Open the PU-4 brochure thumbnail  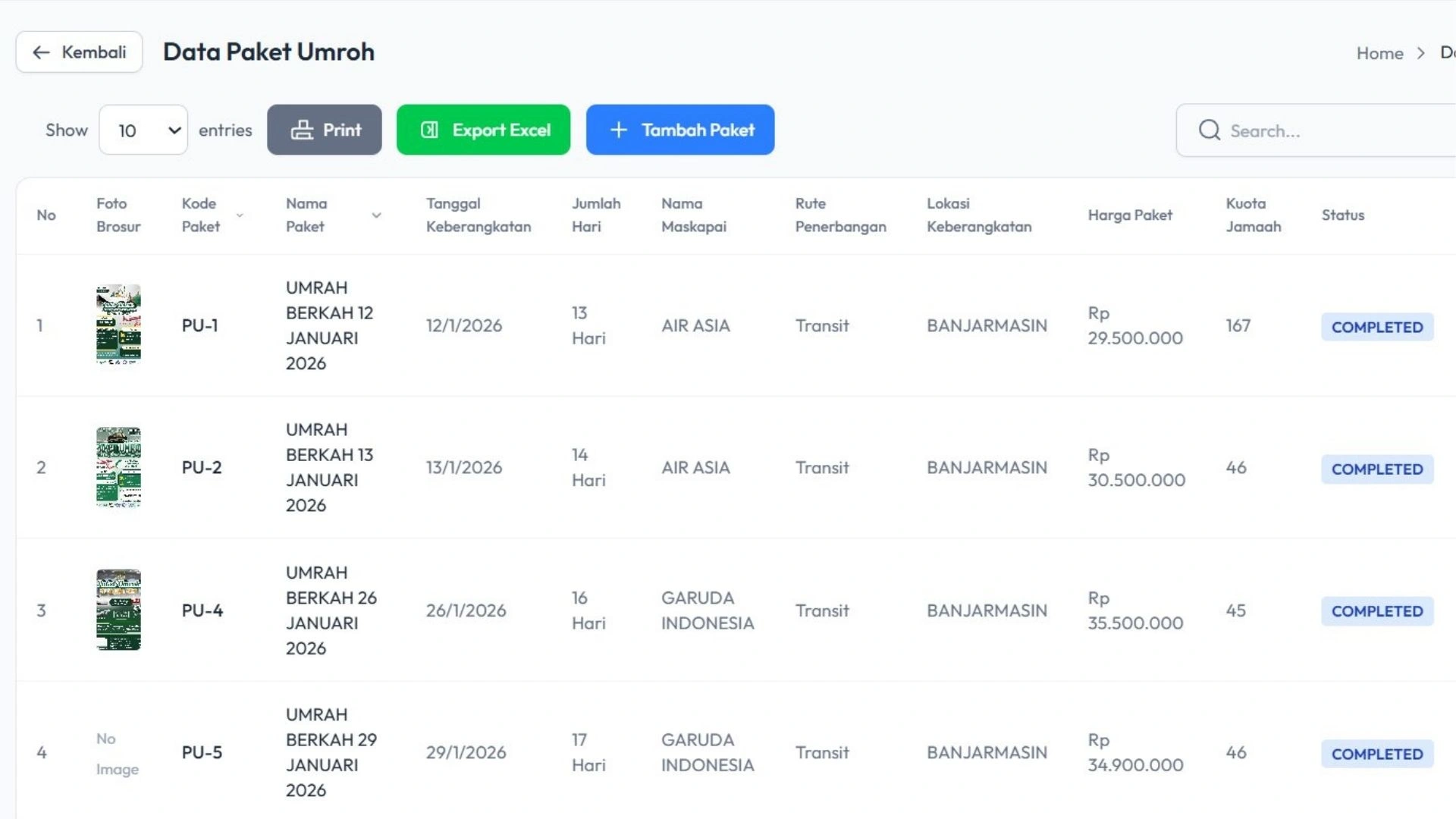118,610
